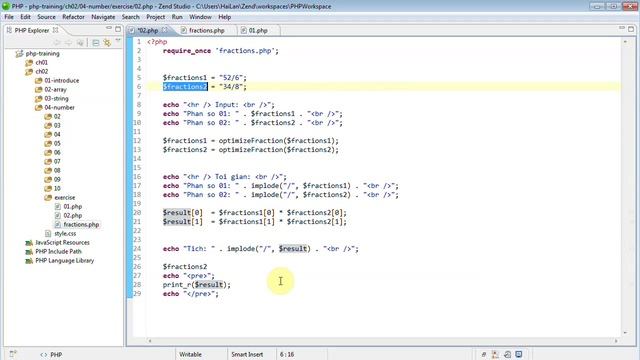The image size is (640, 360).
Task: Select the 02-array folder
Action: pos(55,89)
